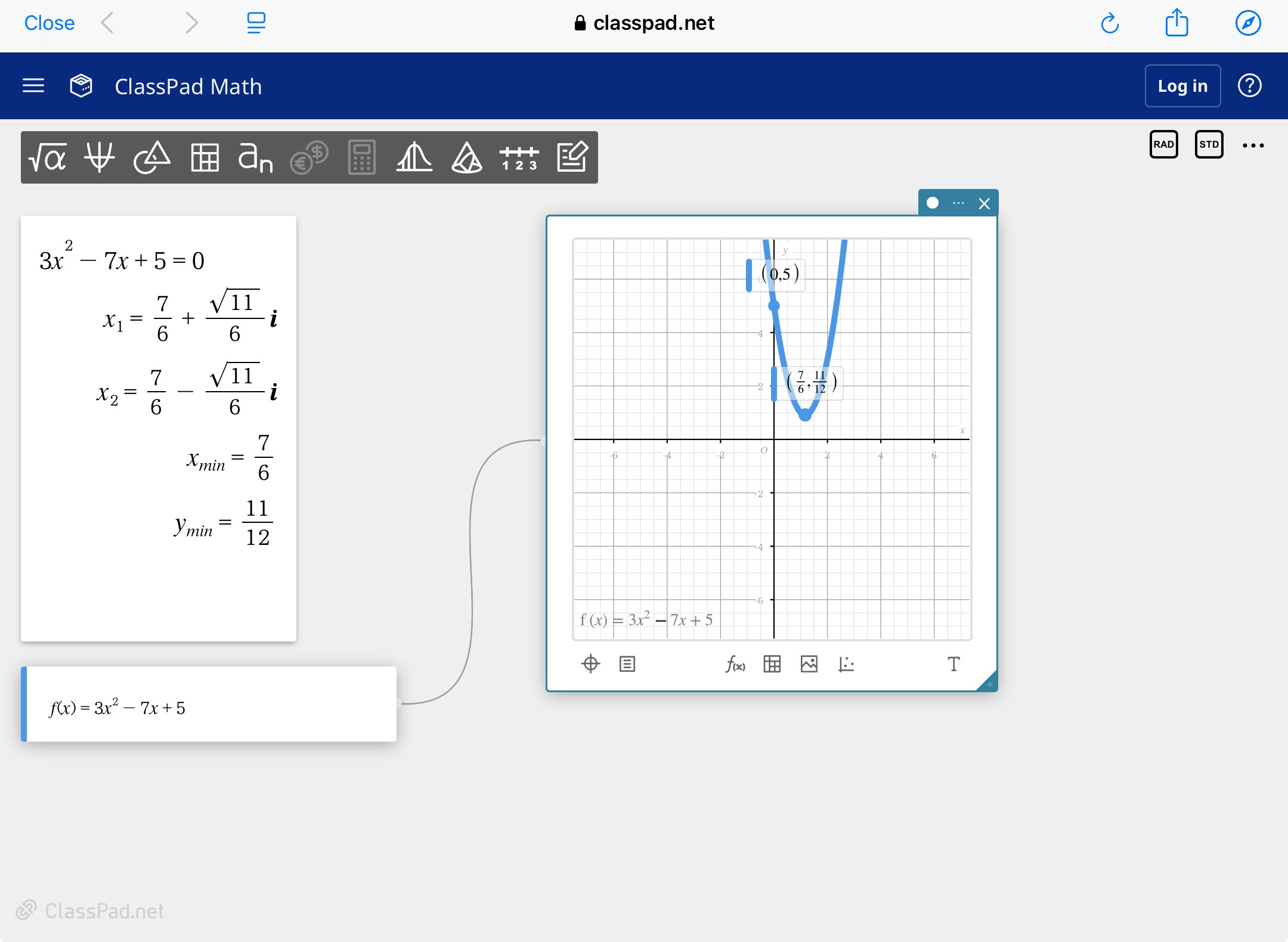Click the graph recenter crosshair icon
1288x942 pixels.
pyautogui.click(x=590, y=664)
